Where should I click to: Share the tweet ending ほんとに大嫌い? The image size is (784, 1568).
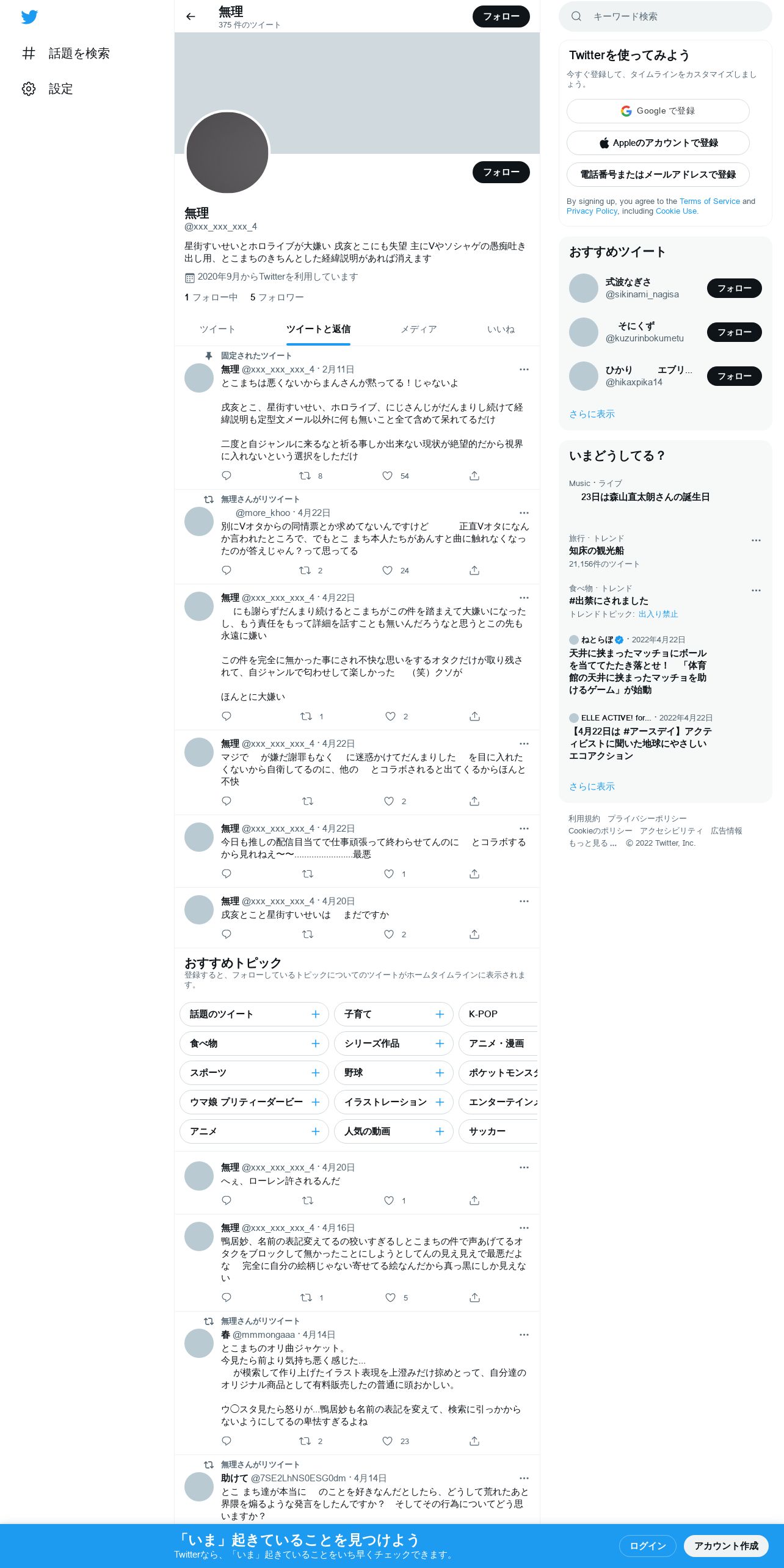[x=474, y=716]
